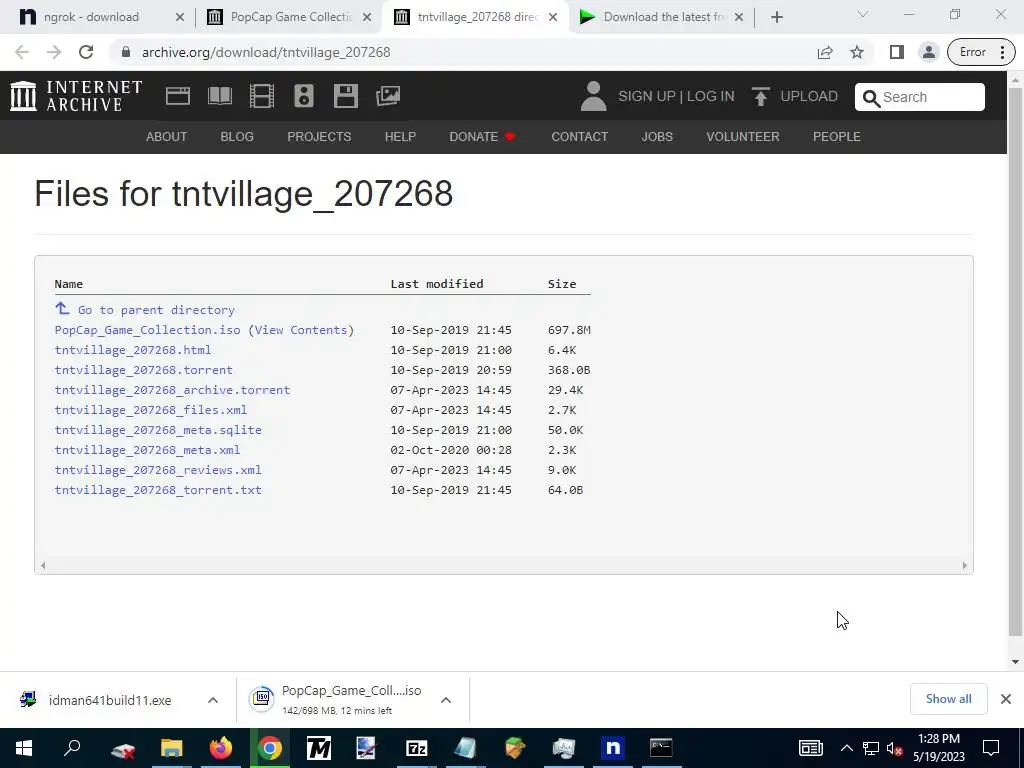Screen dimensions: 1024x768
Task: Click the Windows Start button
Action: tap(24, 748)
